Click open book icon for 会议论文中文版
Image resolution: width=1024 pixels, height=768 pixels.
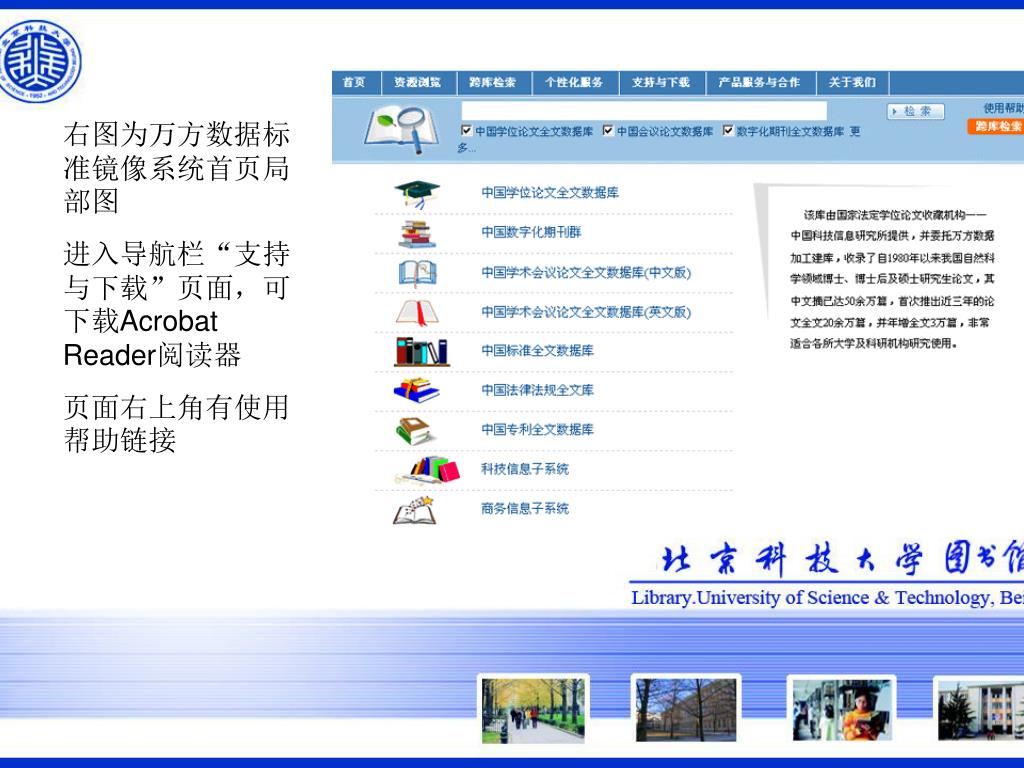click(x=417, y=273)
